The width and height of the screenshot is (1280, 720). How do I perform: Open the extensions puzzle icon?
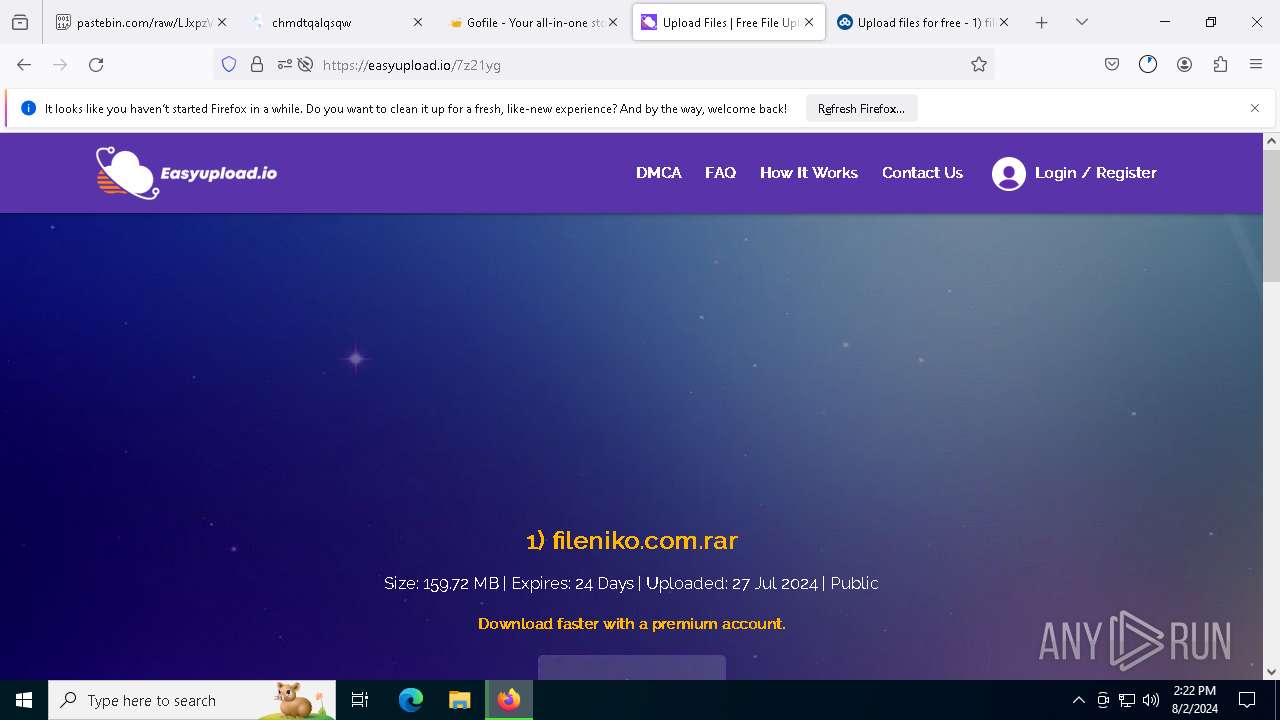tap(1220, 65)
